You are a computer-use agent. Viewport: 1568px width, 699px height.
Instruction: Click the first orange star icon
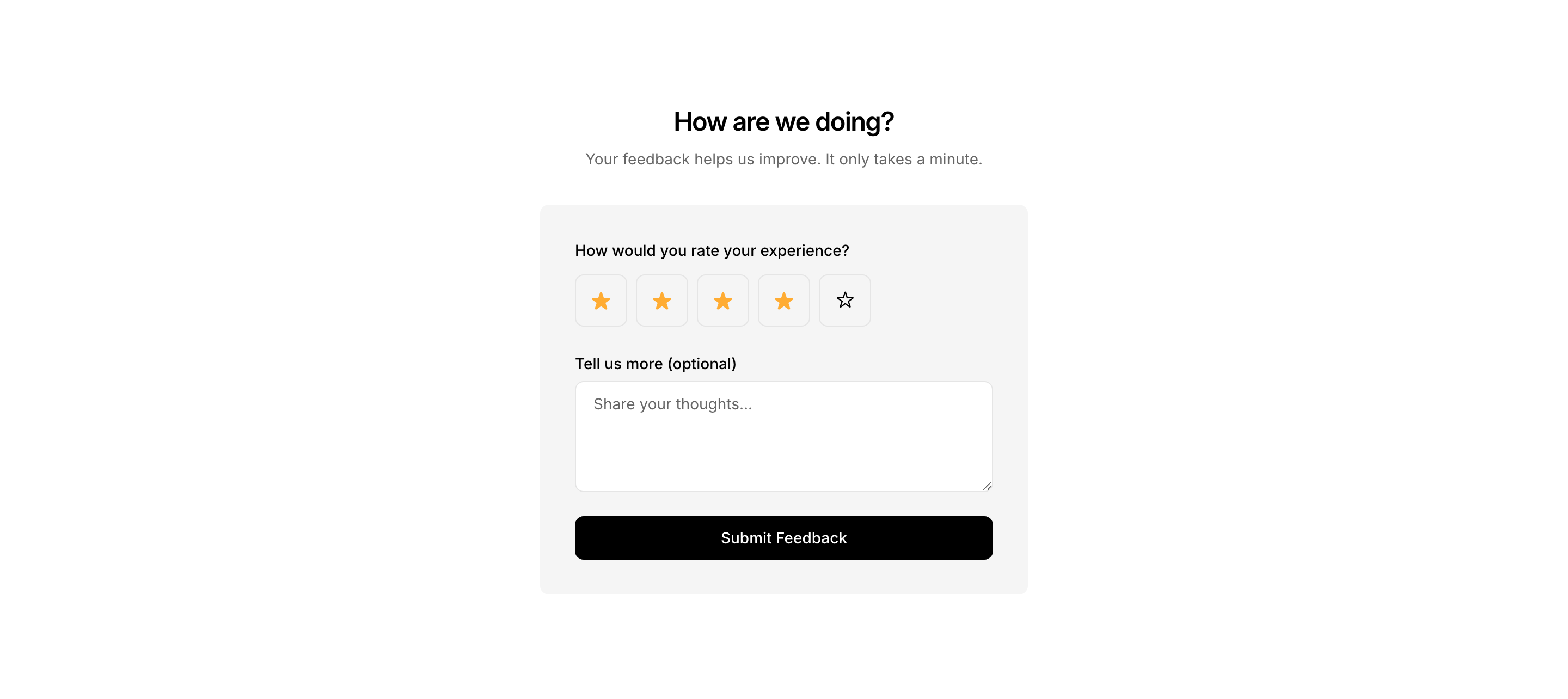[601, 300]
